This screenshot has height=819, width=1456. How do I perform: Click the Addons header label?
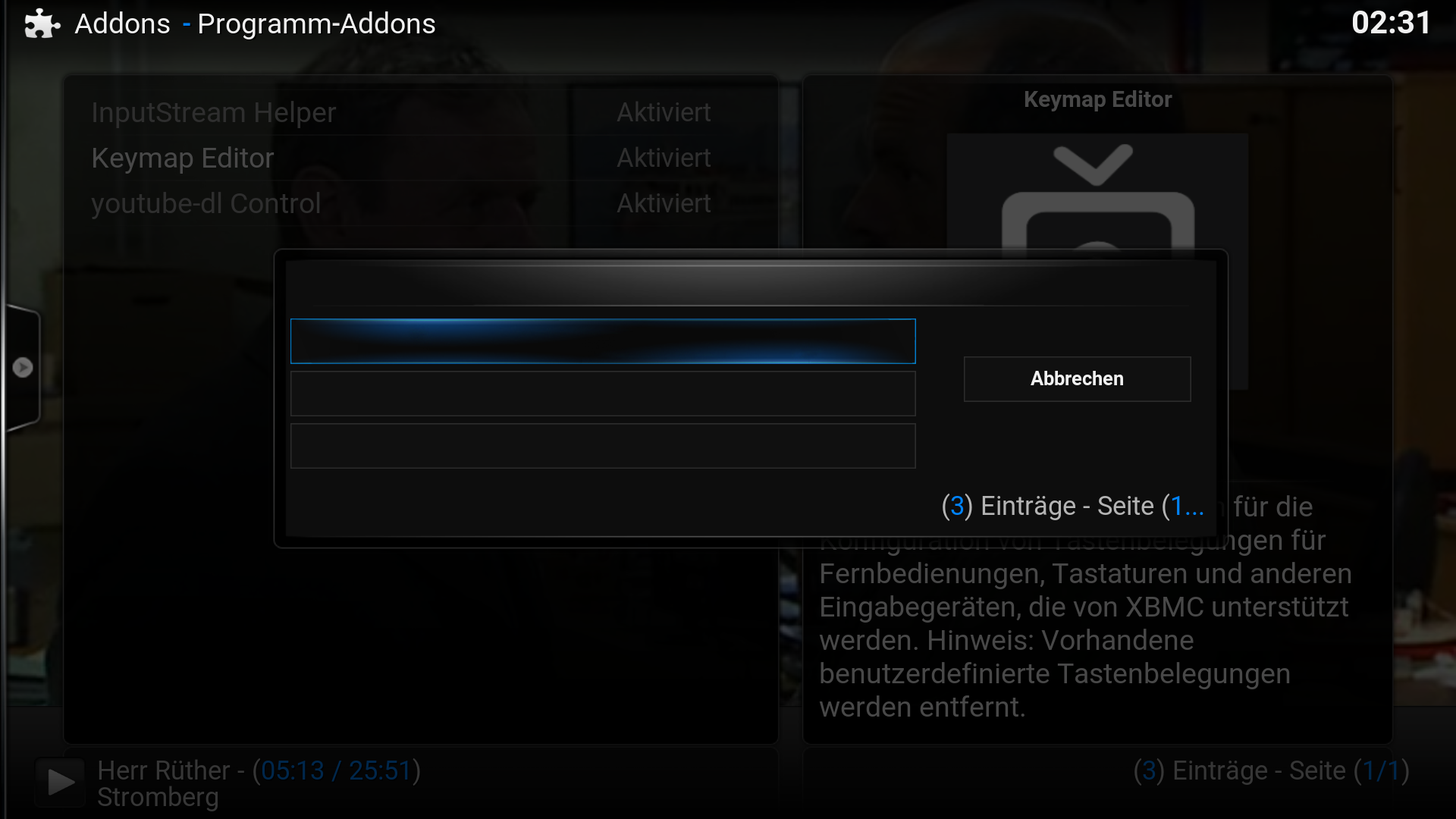coord(122,24)
